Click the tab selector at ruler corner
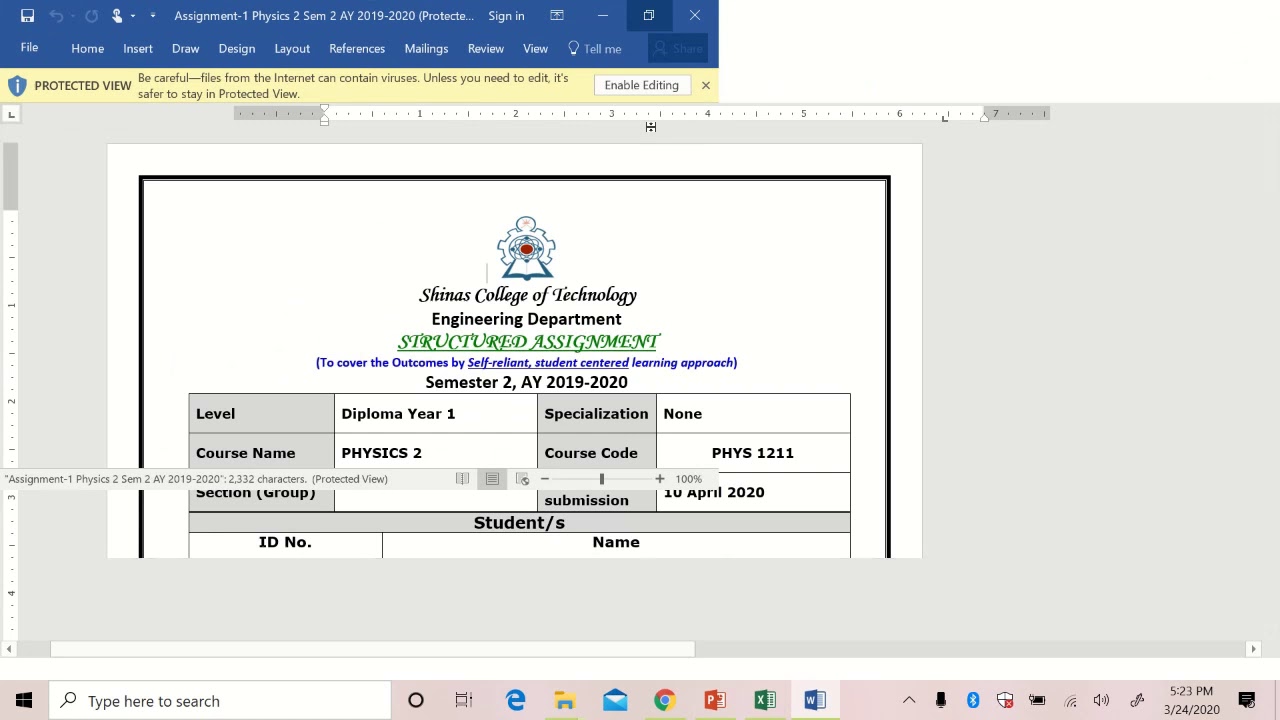 click(11, 115)
